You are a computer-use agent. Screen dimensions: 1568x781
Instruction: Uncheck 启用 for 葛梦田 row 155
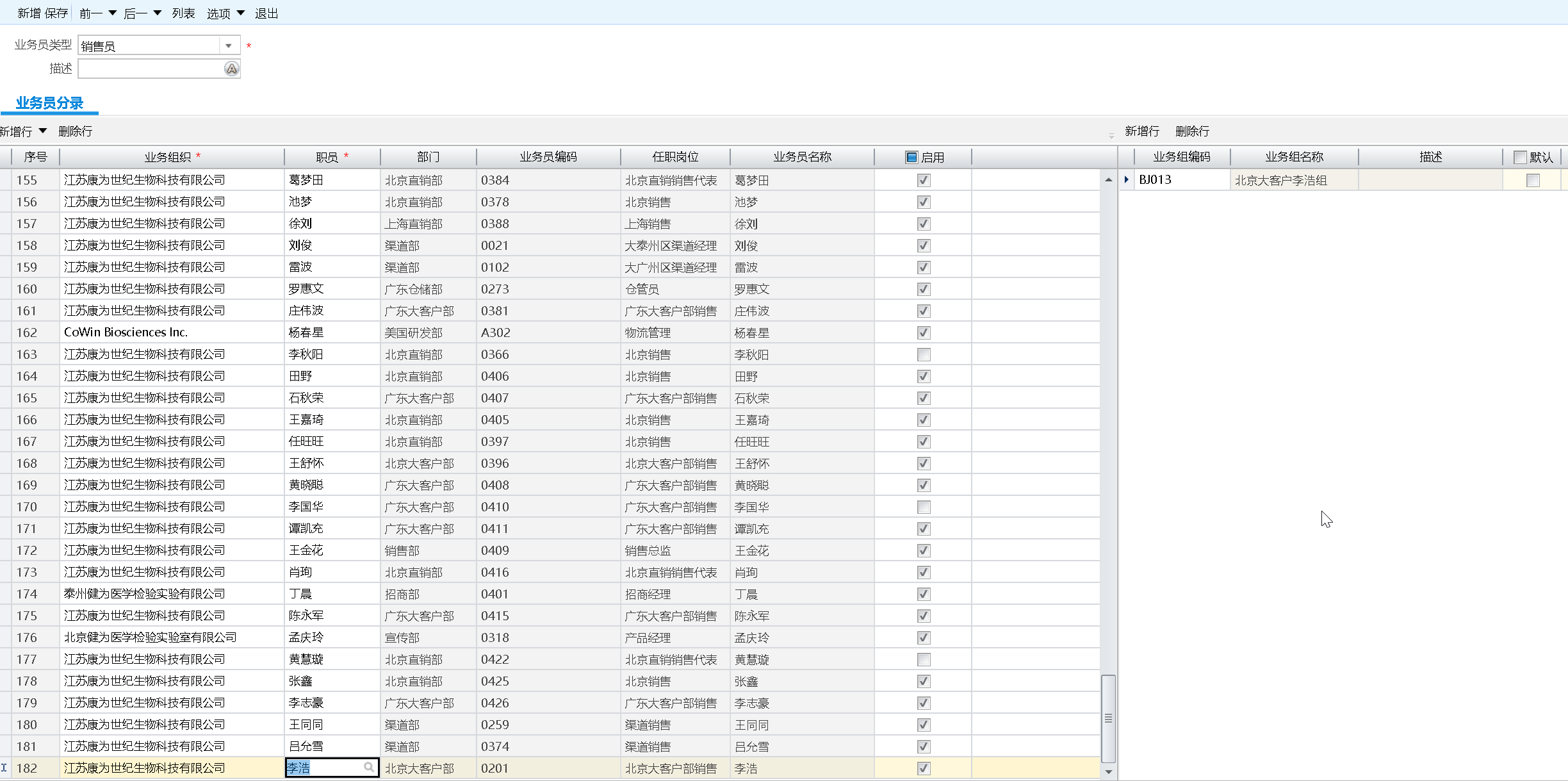coord(923,180)
